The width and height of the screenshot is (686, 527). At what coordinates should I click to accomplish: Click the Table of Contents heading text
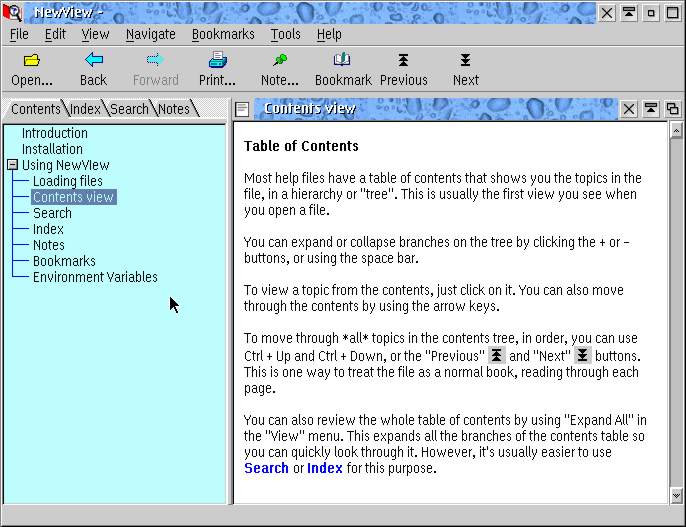(301, 146)
